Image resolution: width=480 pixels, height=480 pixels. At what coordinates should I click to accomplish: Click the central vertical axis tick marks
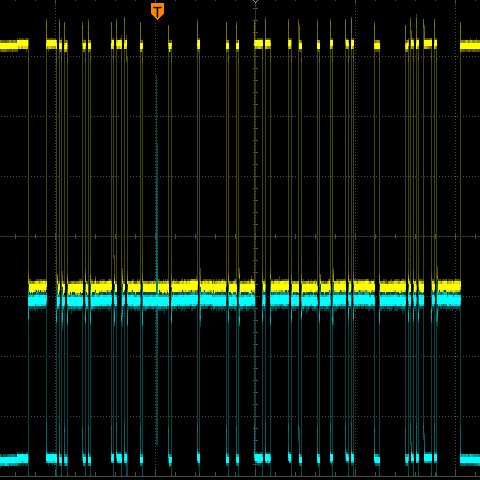pos(255,236)
